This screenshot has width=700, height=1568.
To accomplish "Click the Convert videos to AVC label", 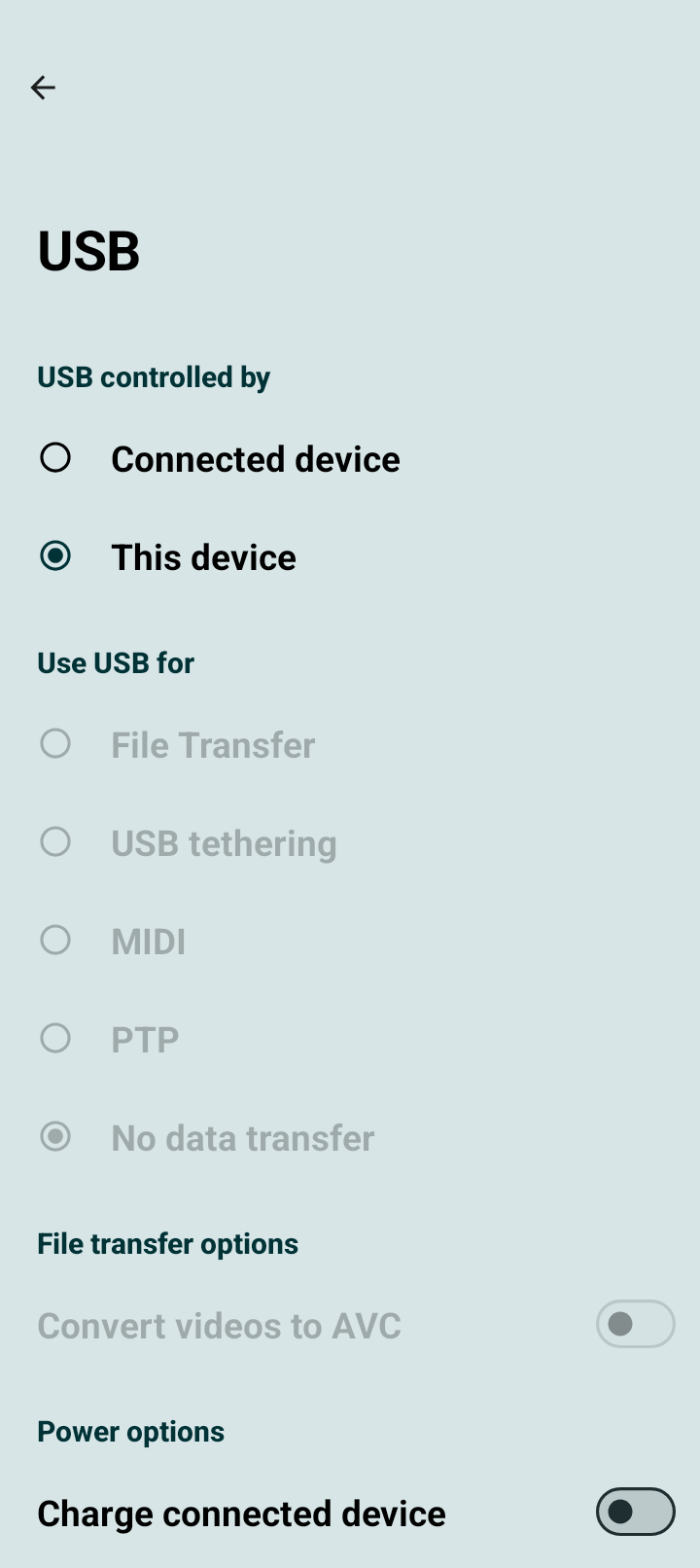I will [219, 1326].
